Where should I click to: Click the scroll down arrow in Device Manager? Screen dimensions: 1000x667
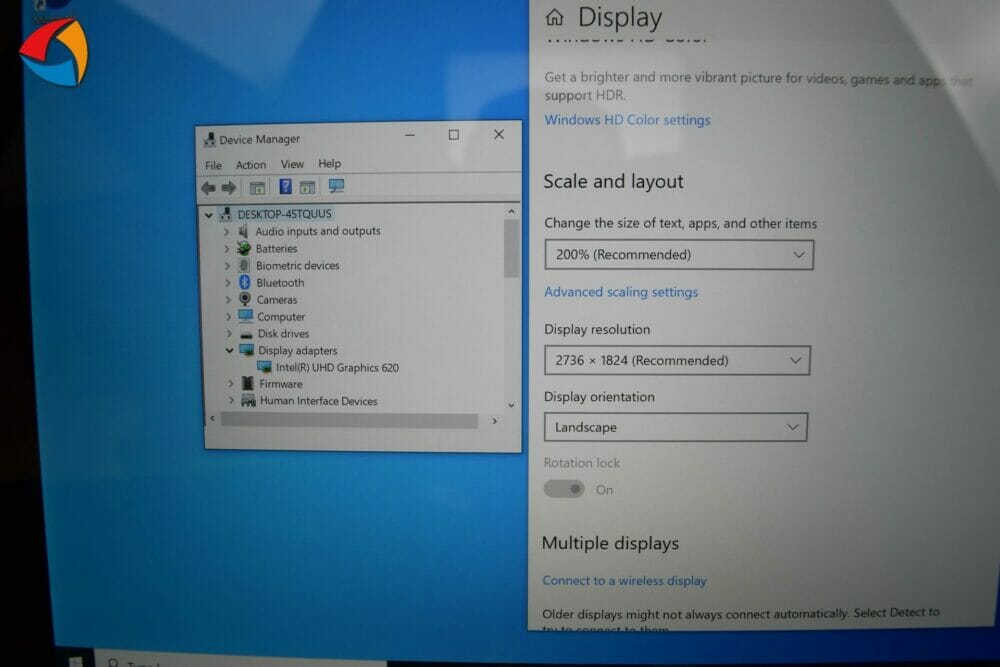click(x=511, y=405)
